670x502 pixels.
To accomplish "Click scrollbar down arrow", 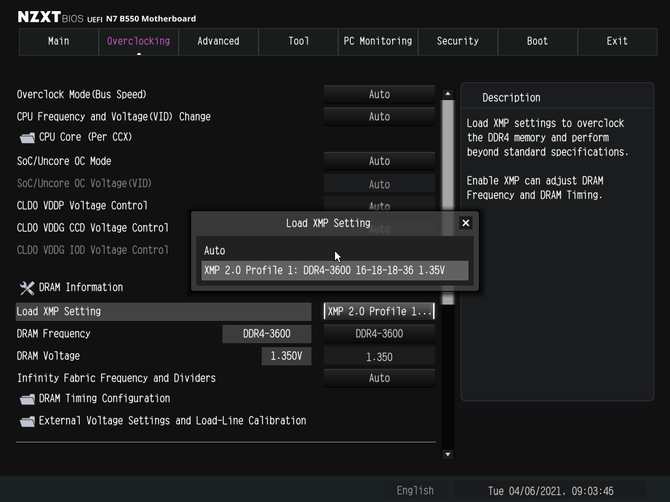I will (x=448, y=454).
